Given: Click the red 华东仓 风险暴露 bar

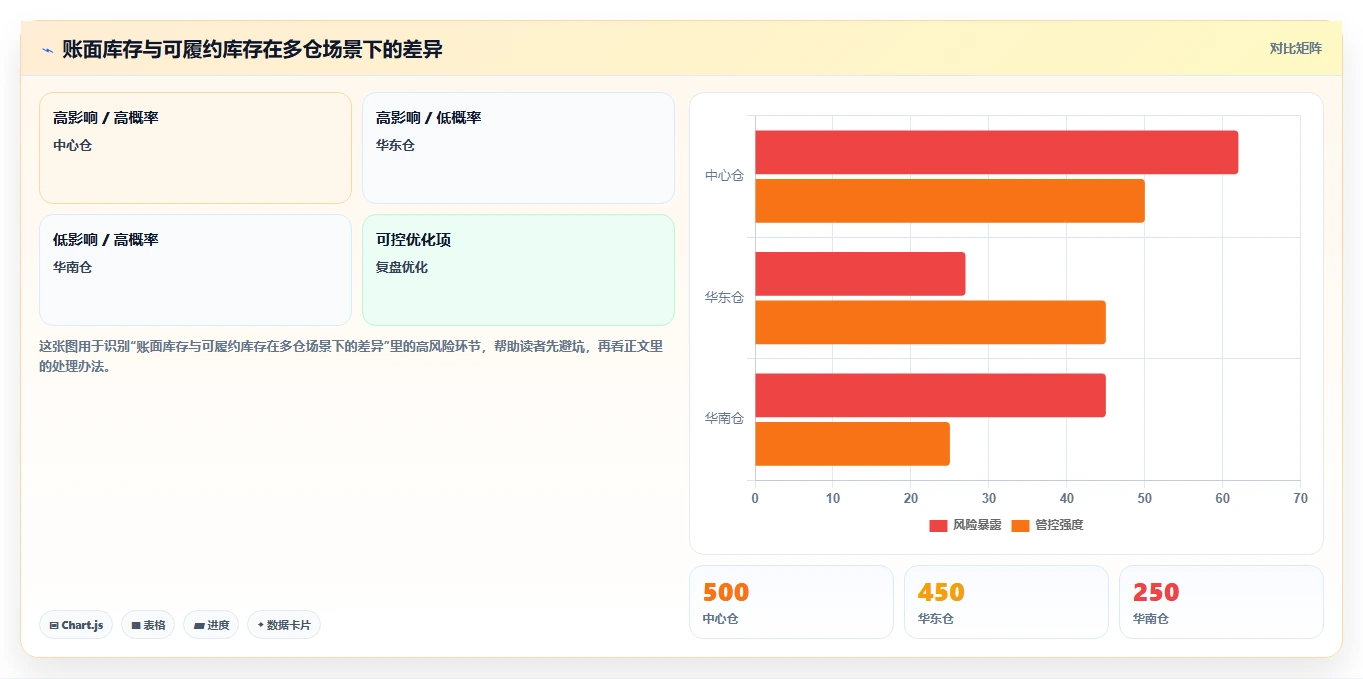Looking at the screenshot, I should pos(860,274).
